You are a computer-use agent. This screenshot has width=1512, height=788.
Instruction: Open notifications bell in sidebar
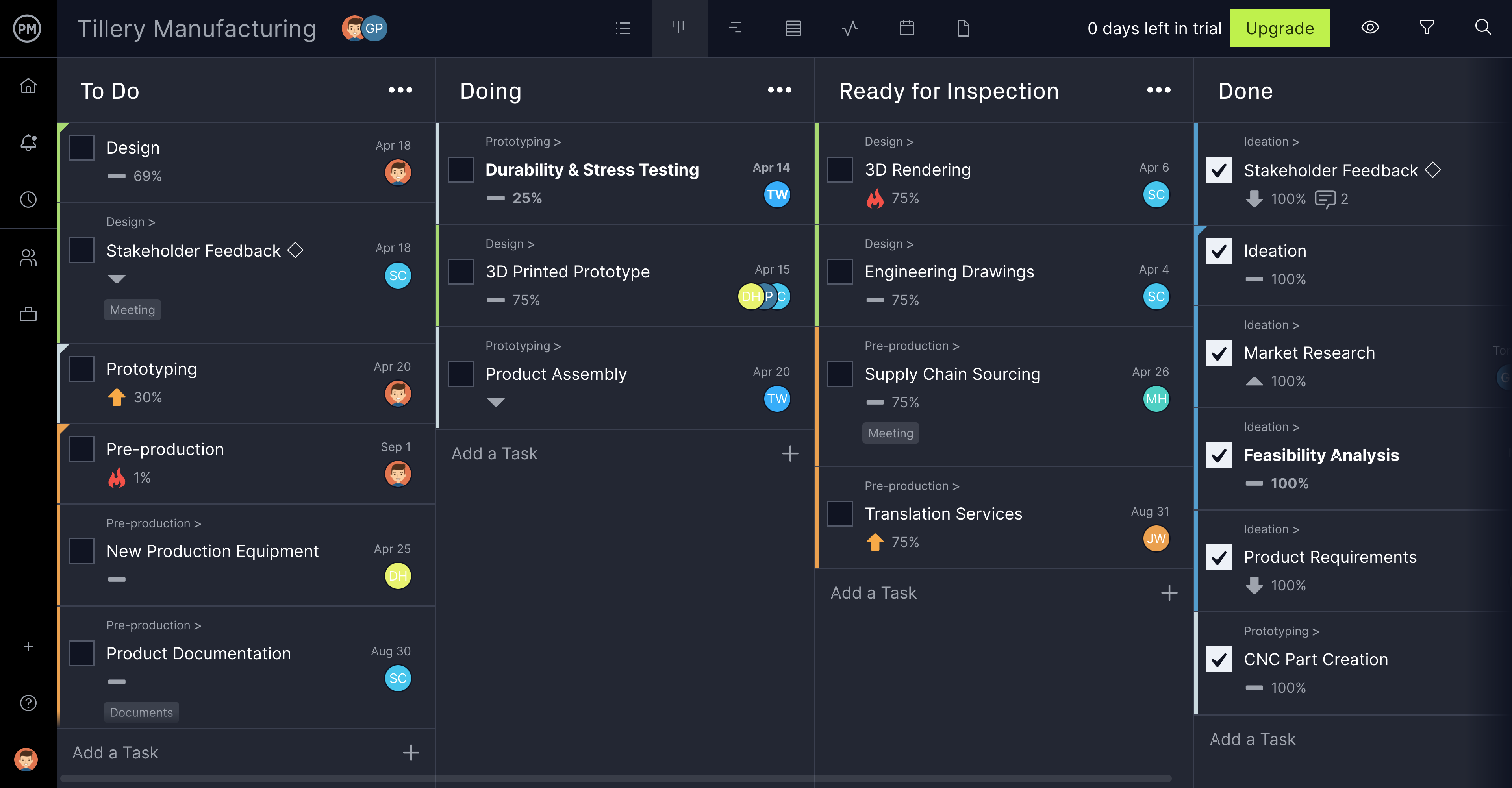(28, 142)
